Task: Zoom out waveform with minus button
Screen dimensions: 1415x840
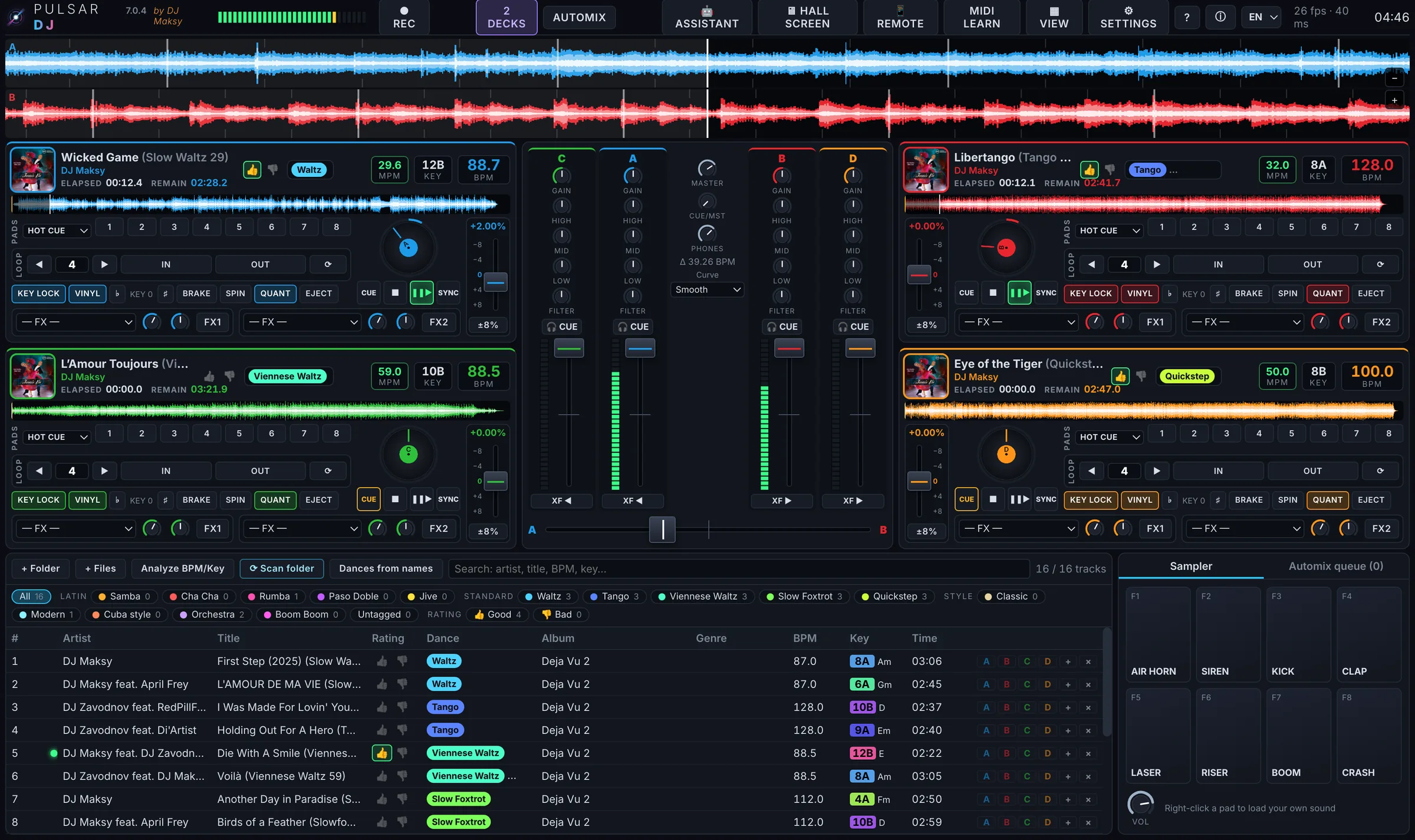Action: click(1394, 78)
